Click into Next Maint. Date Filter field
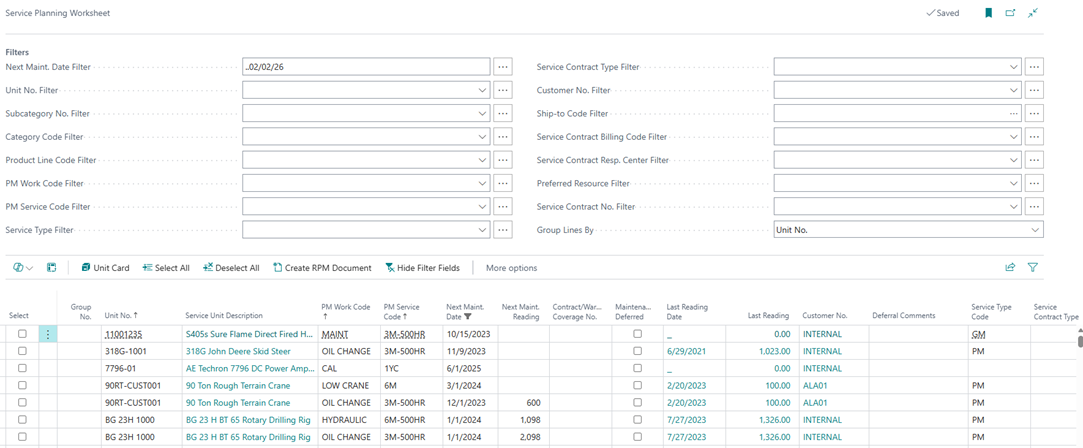 click(x=366, y=66)
